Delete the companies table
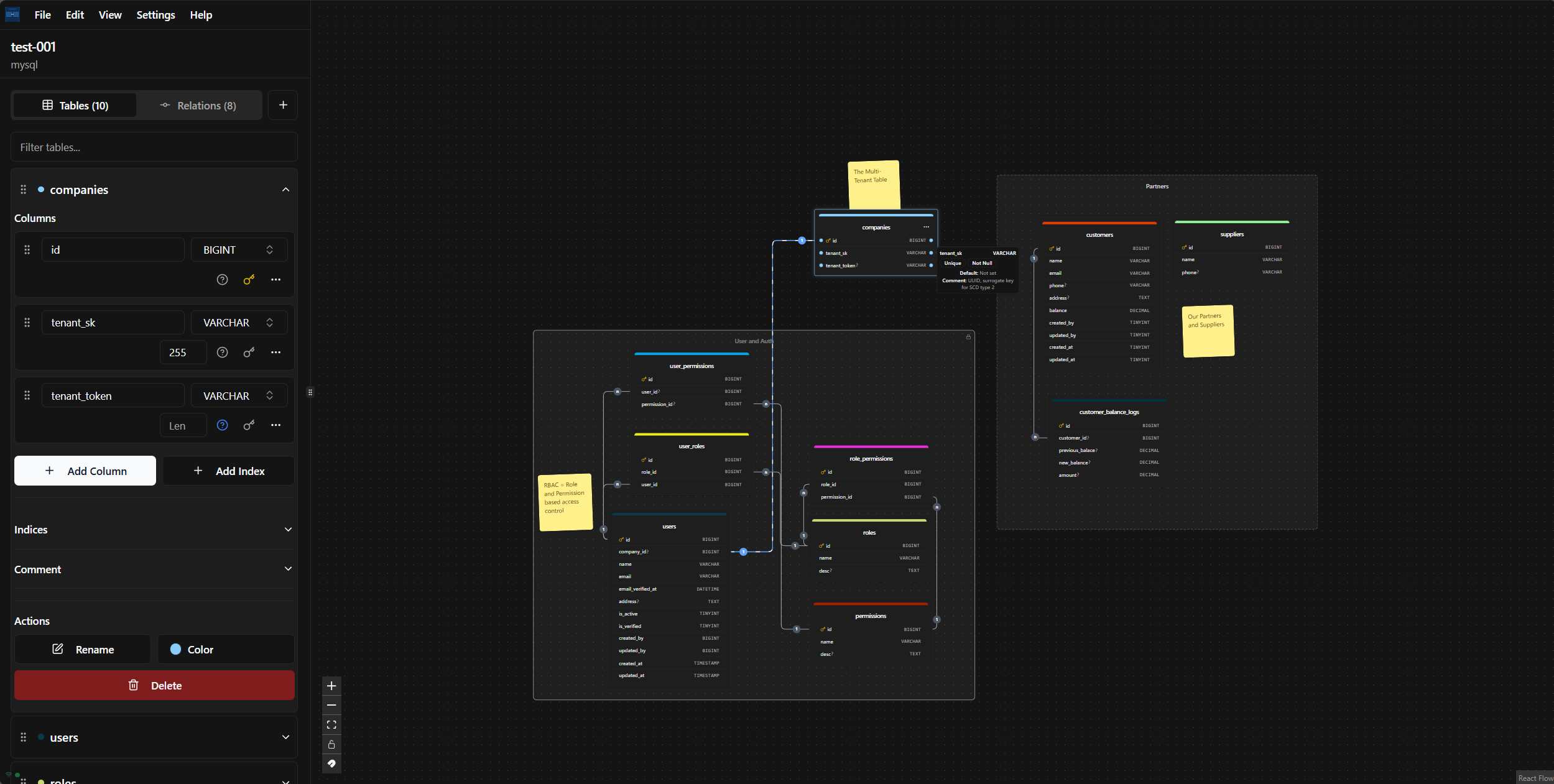Screen dimensions: 1554x784 (154, 685)
